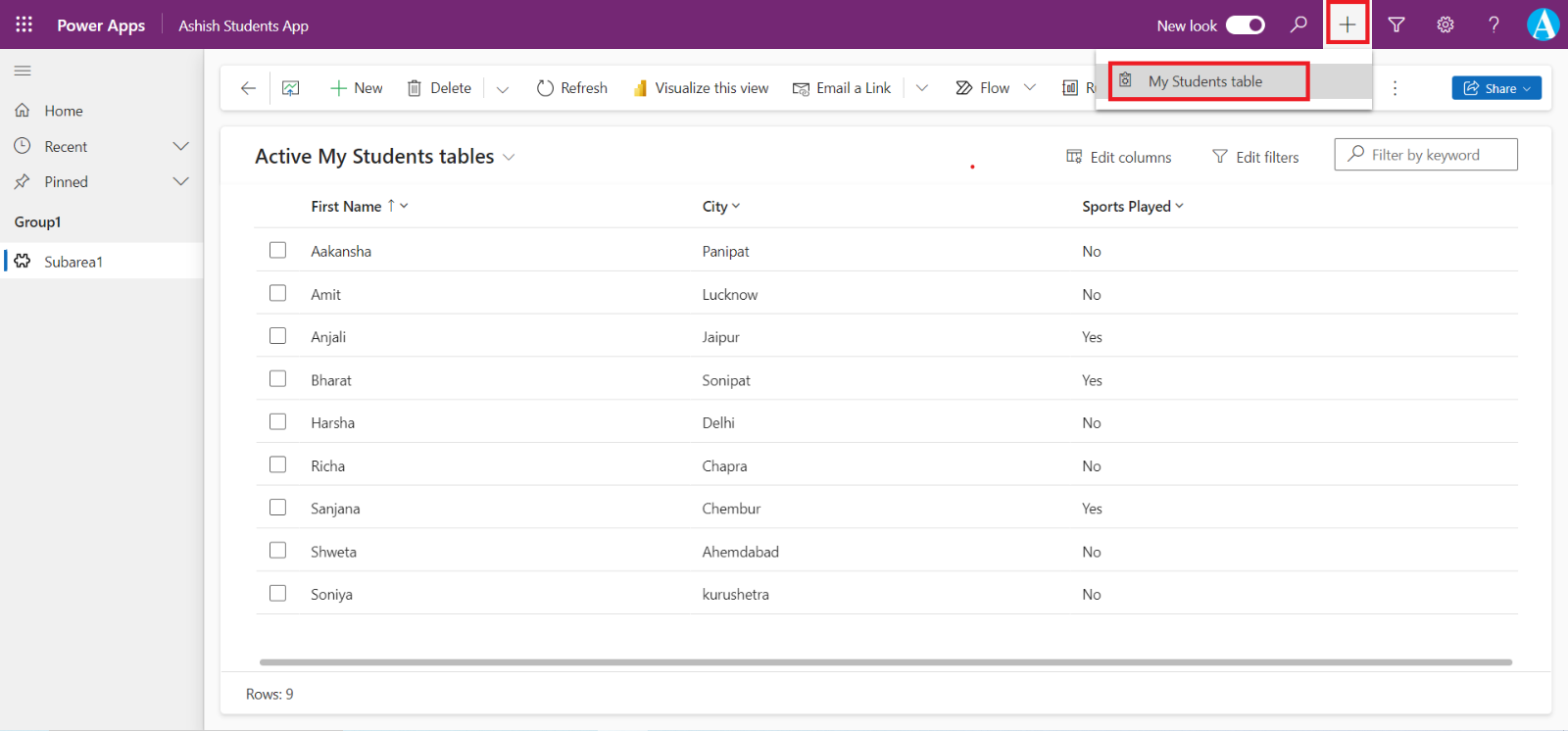The height and width of the screenshot is (731, 1568).
Task: Collapse the sidebar with hamburger icon
Action: tap(23, 71)
